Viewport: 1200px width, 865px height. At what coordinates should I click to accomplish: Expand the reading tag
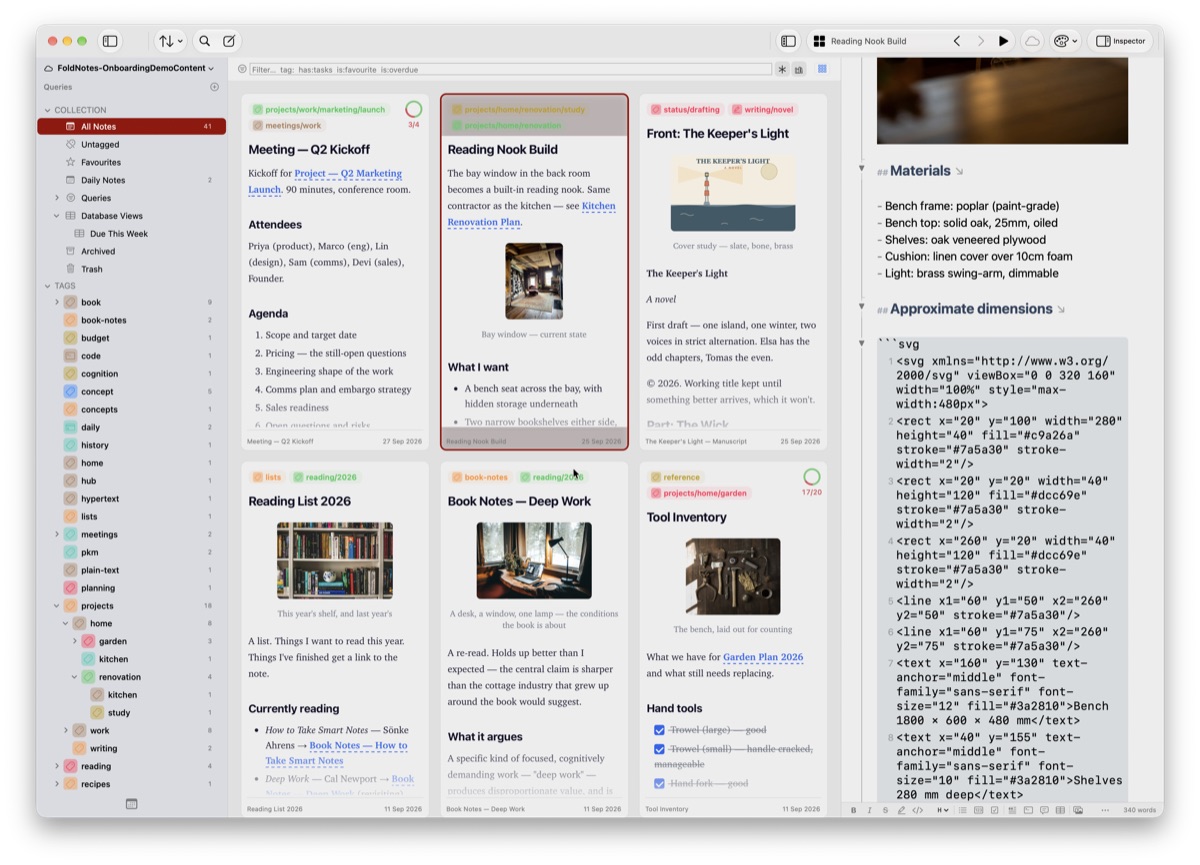tap(57, 766)
